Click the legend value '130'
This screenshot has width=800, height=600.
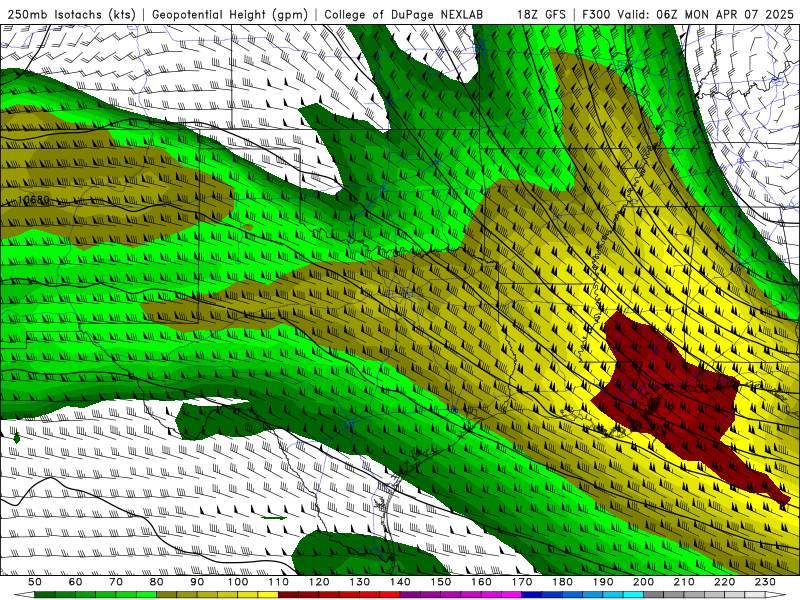coord(360,582)
